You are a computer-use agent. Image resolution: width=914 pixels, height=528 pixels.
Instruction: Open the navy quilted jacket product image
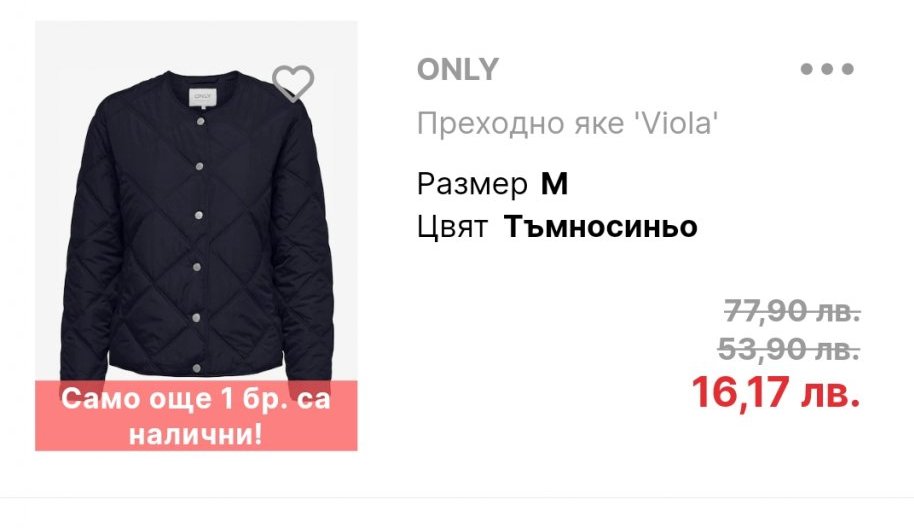(x=196, y=235)
